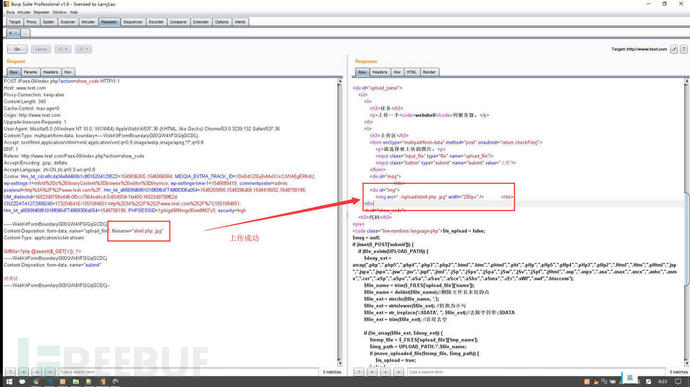The width and height of the screenshot is (690, 387).
Task: Click the edit target pencil icon
Action: [674, 49]
